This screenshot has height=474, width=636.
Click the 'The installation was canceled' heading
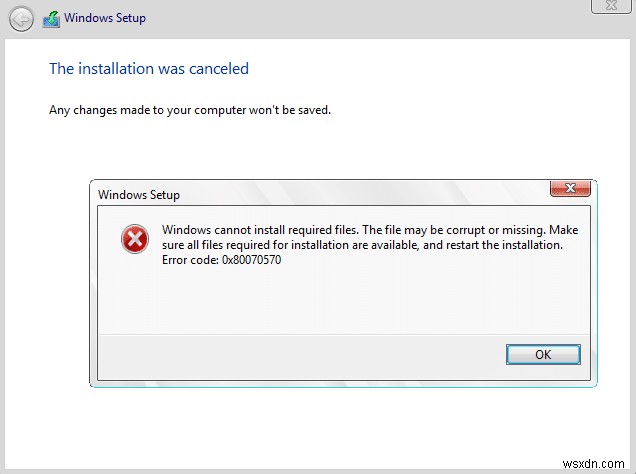point(149,69)
